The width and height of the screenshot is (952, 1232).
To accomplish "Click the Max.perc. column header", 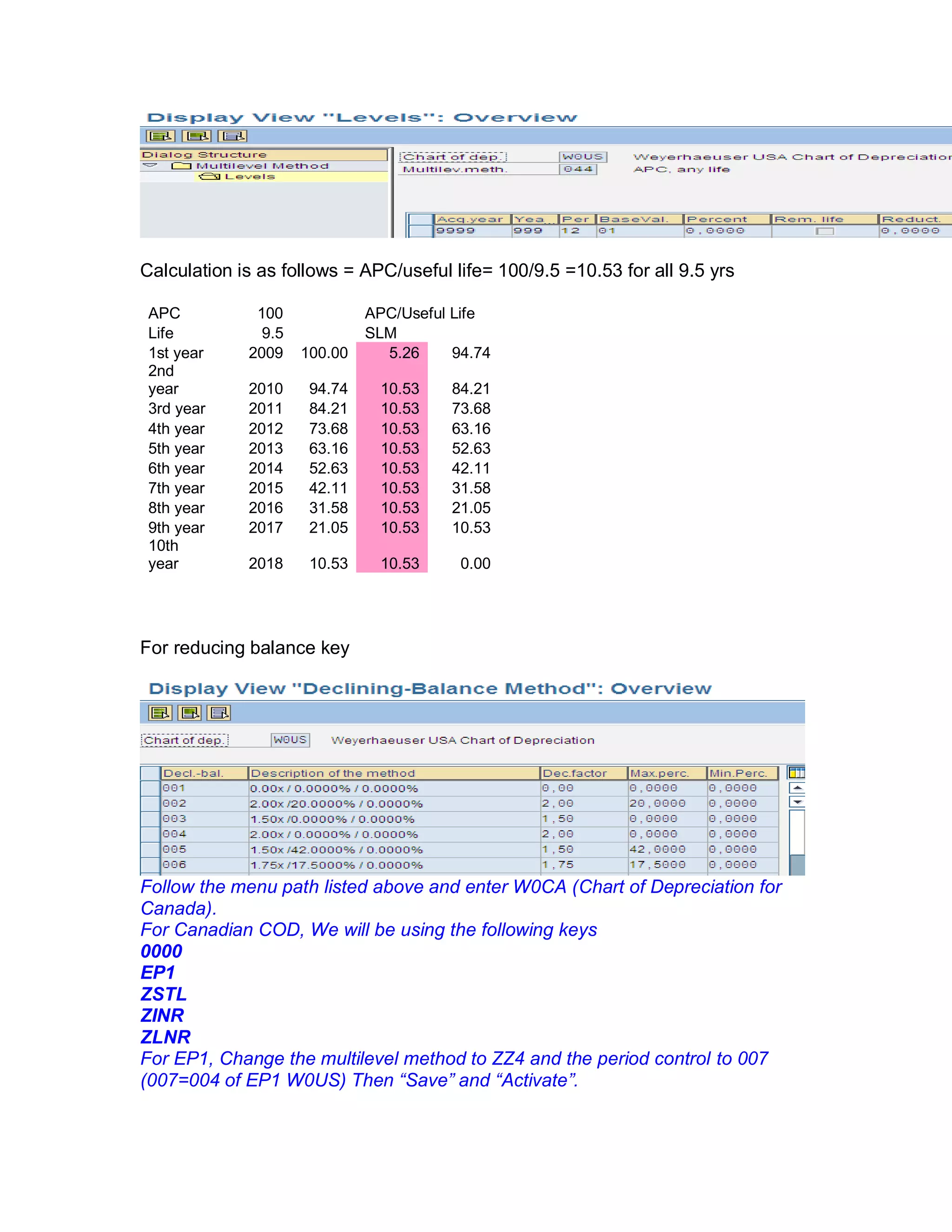I will [668, 773].
